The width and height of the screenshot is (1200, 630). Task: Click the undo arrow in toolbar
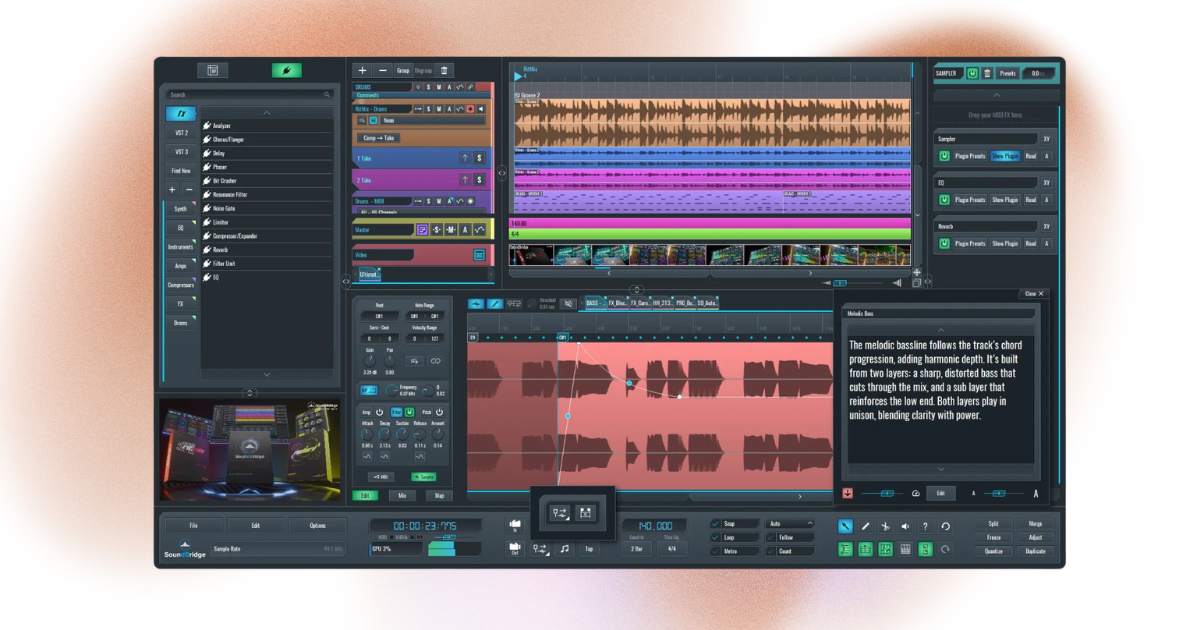pyautogui.click(x=945, y=526)
